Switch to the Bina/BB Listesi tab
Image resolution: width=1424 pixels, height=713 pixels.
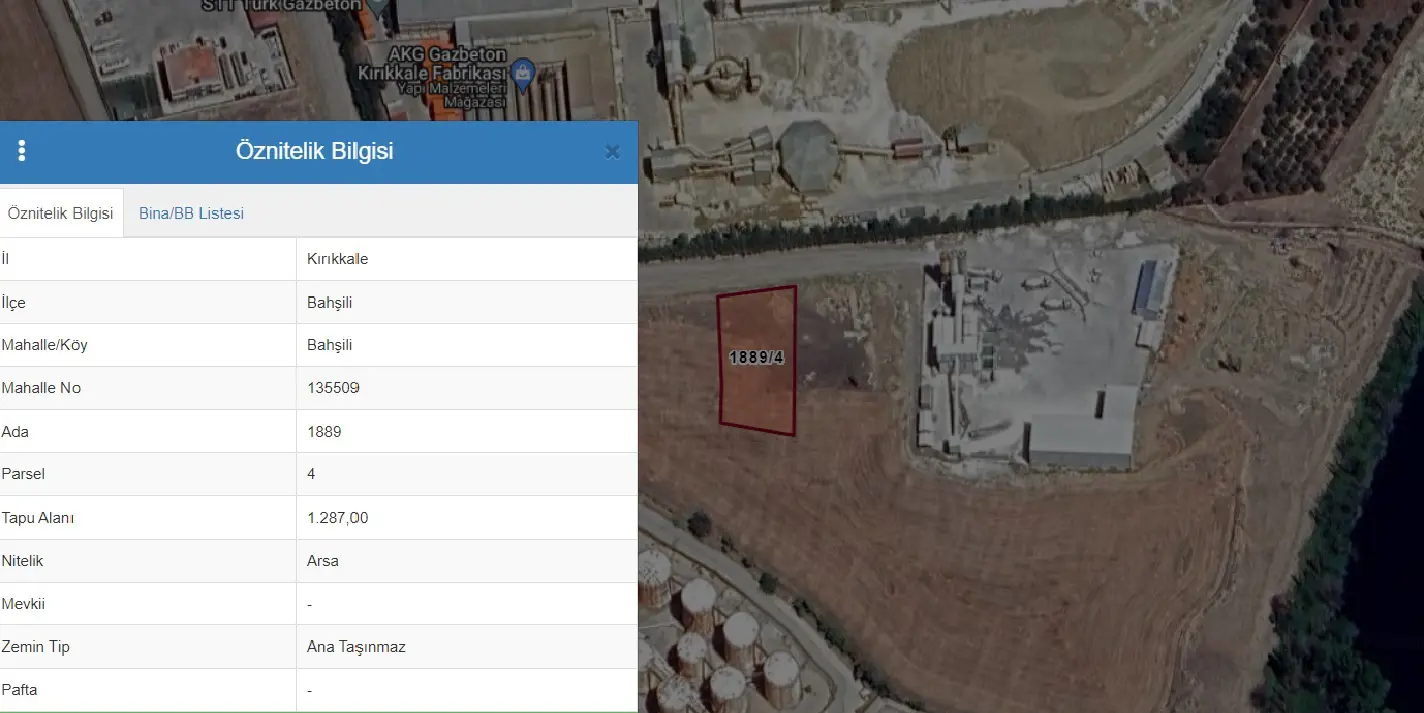click(x=191, y=213)
